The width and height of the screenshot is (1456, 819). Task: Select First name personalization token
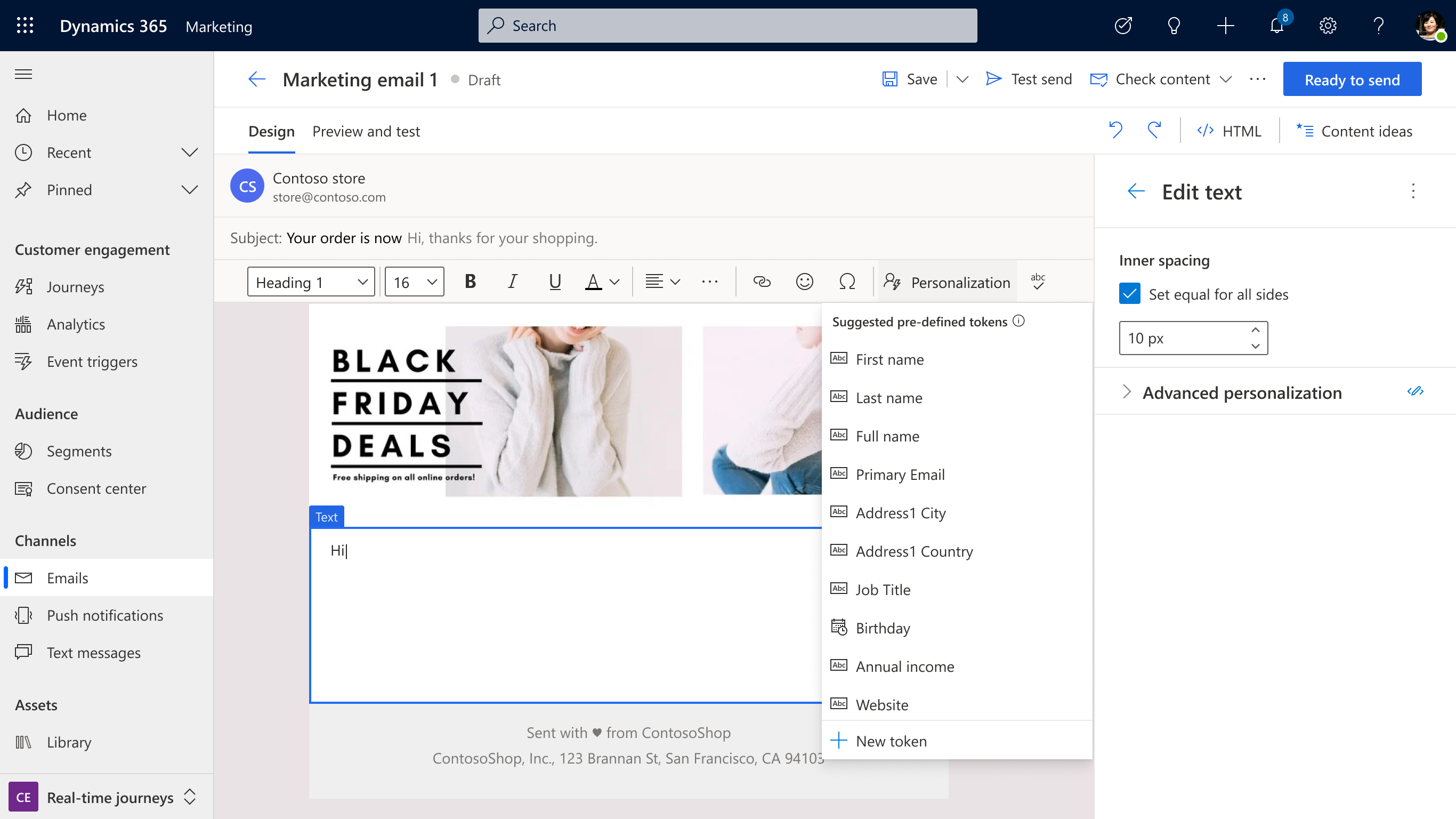[889, 358]
